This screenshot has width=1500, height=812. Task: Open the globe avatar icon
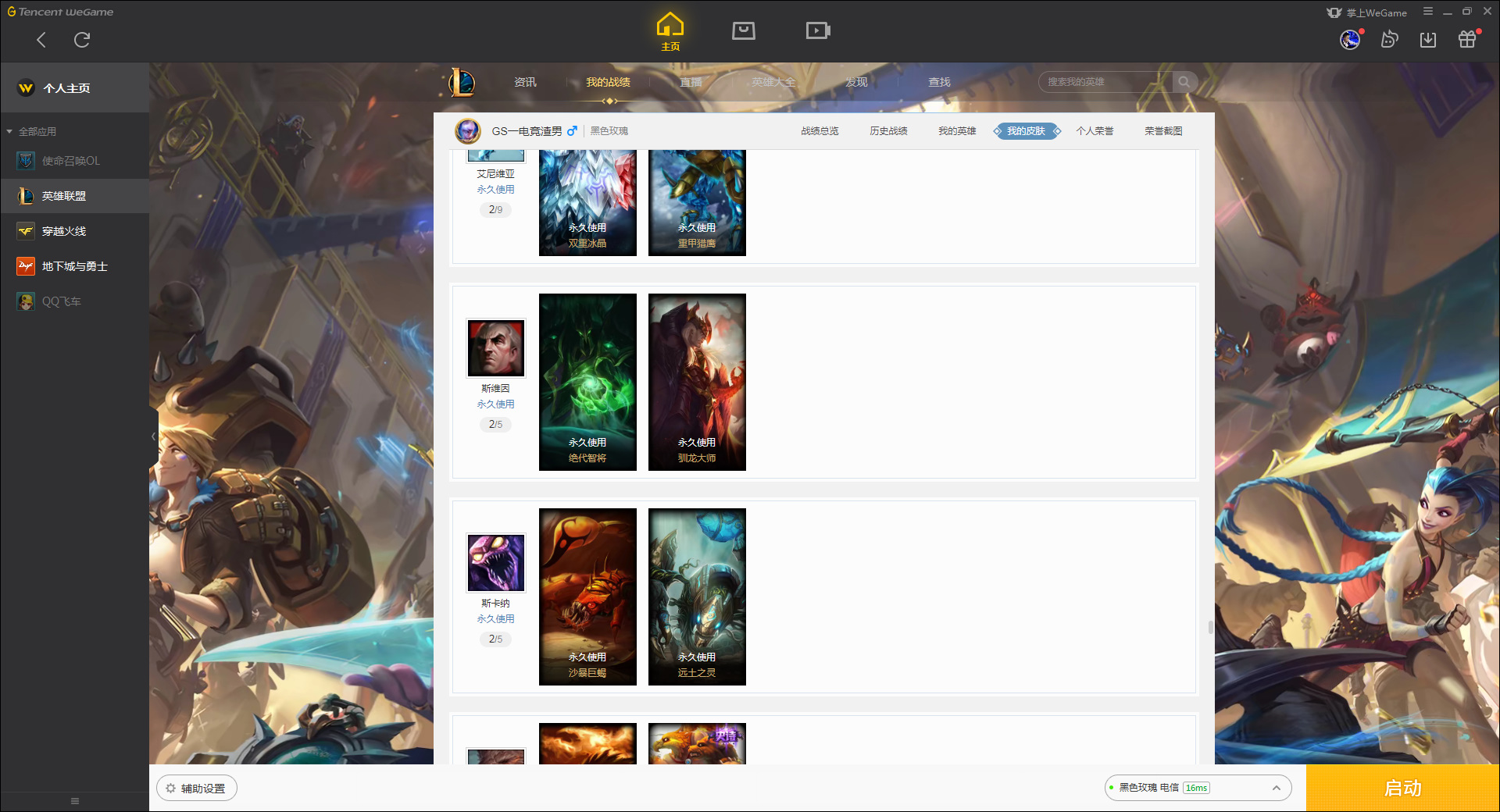click(1350, 39)
